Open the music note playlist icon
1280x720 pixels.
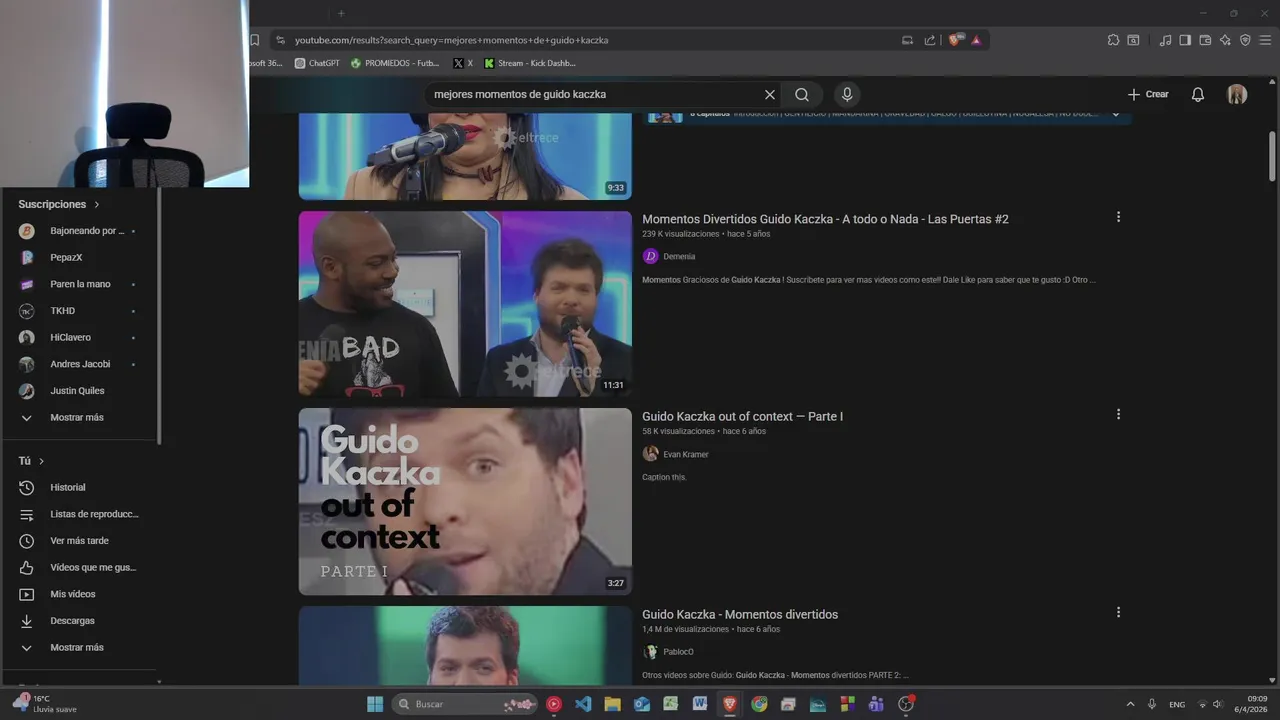pyautogui.click(x=1165, y=40)
